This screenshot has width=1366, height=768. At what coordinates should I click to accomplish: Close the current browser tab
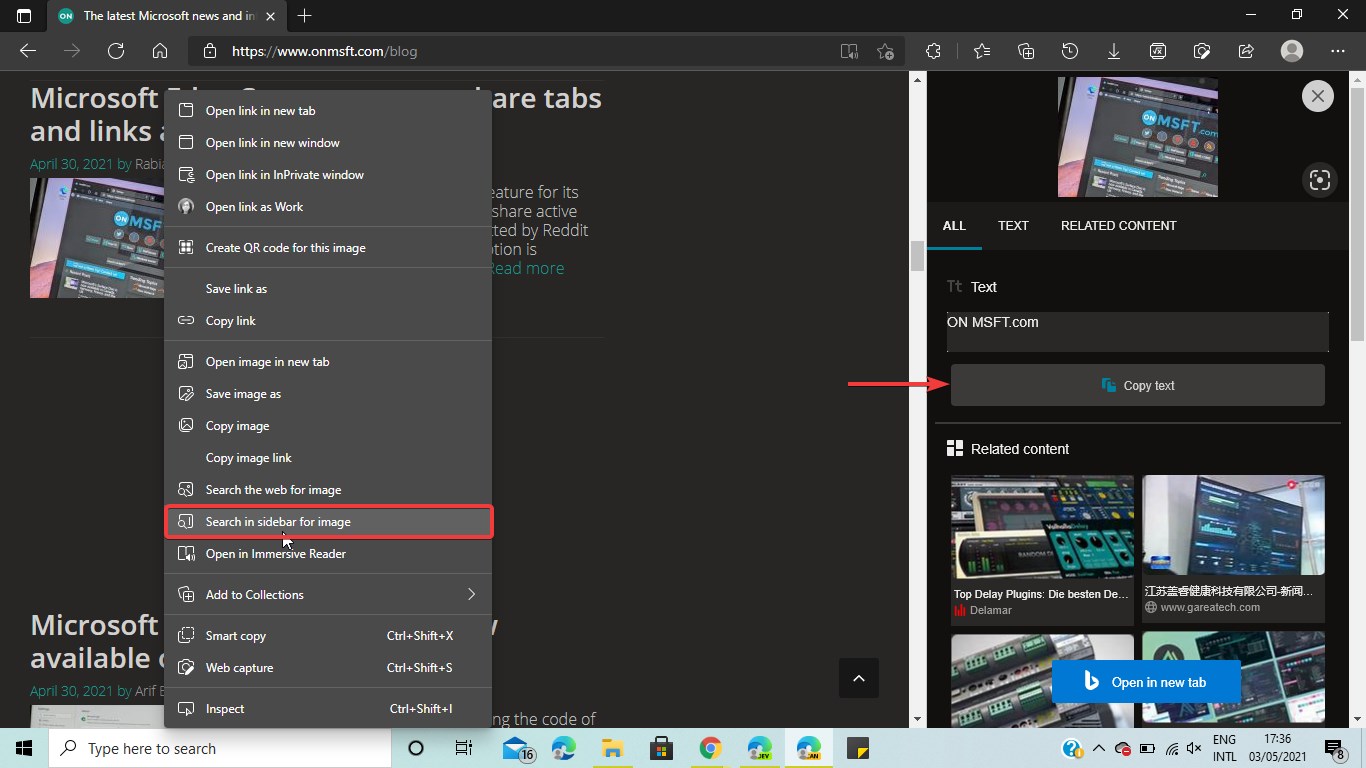point(269,16)
